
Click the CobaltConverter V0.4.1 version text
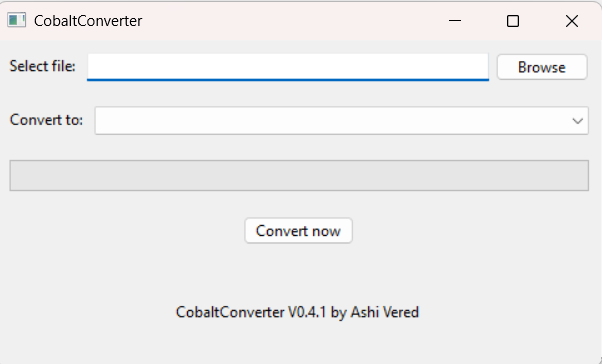[x=251, y=312]
